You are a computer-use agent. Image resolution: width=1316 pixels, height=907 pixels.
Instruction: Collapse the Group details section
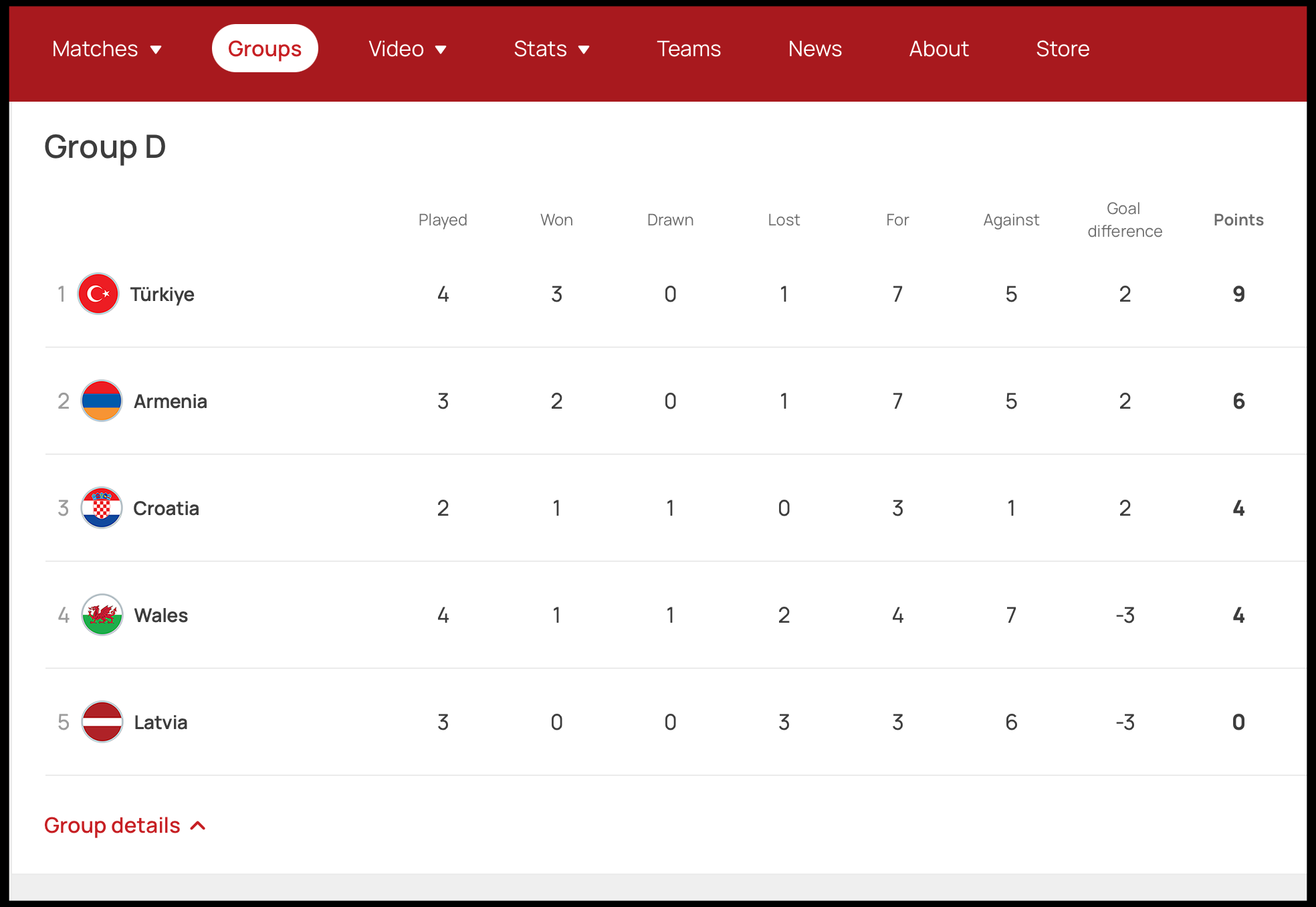[124, 825]
